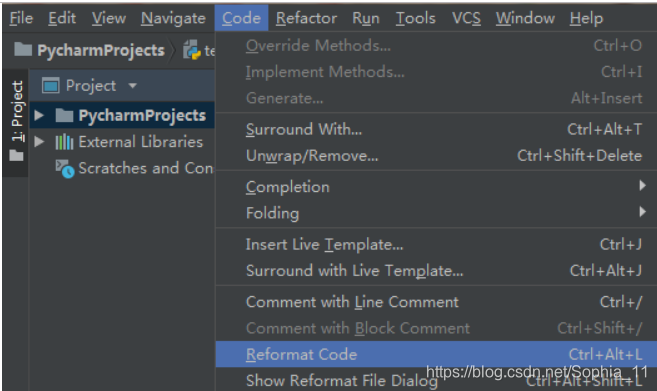Choose Show Reformat File Dialog

click(x=436, y=381)
